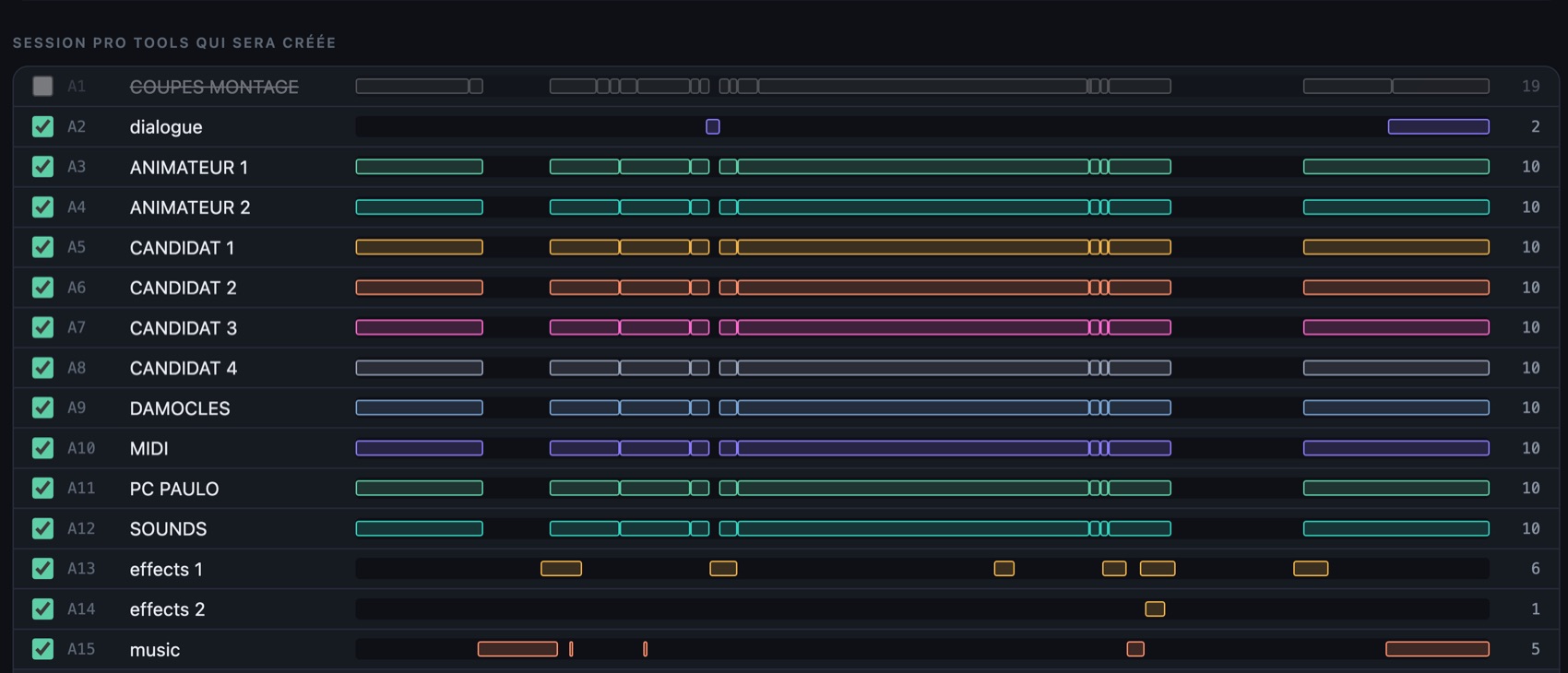This screenshot has height=673, width=1568.
Task: Click the first orange music clip
Action: tap(517, 649)
